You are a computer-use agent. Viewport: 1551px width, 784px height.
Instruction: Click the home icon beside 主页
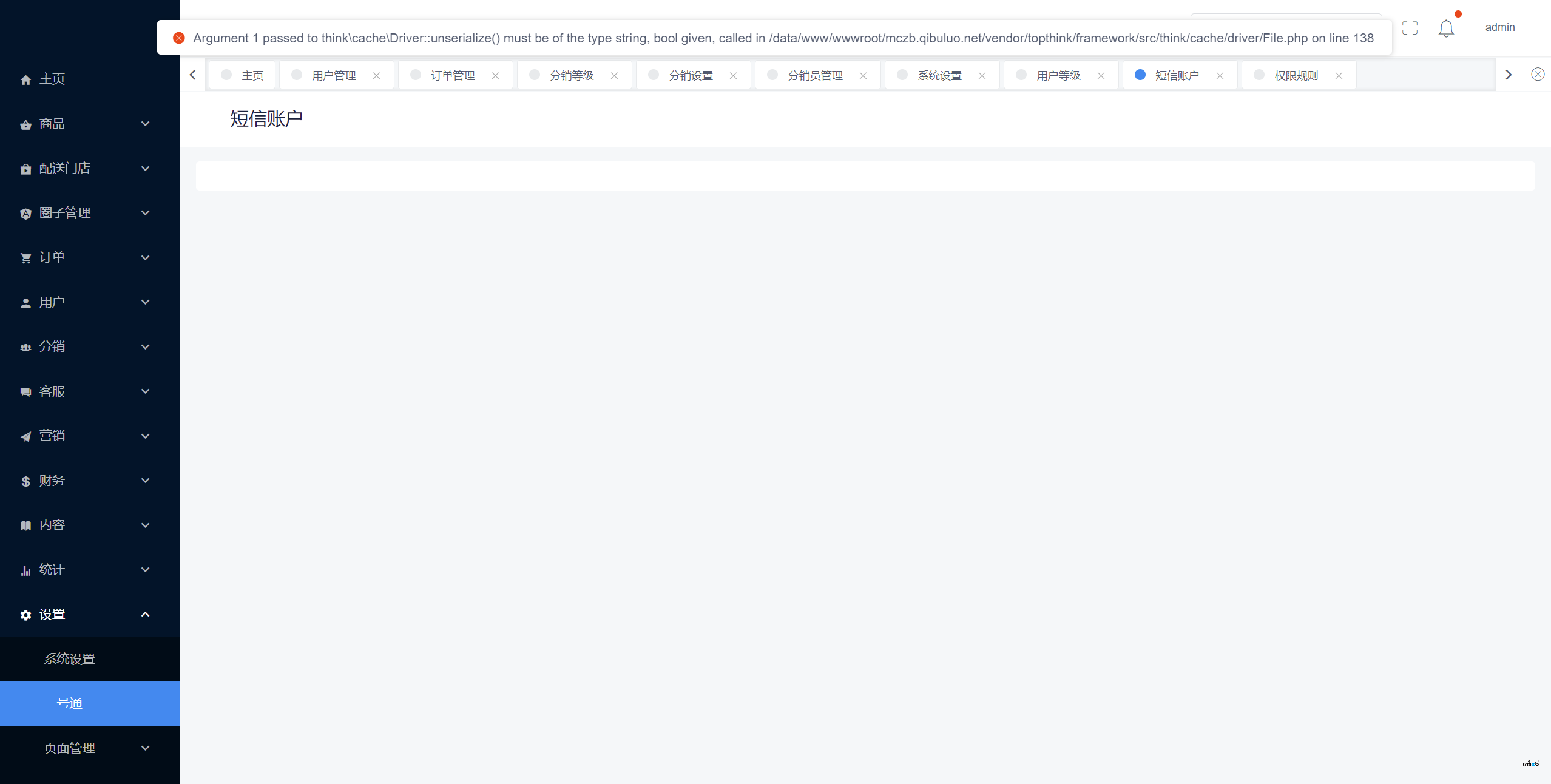(x=25, y=79)
